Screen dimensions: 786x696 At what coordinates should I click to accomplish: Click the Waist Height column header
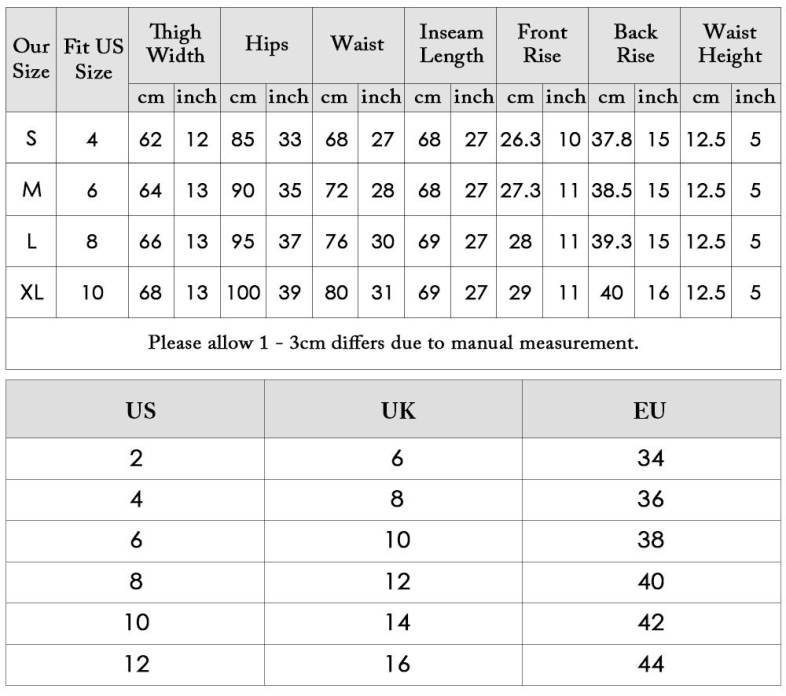[730, 45]
